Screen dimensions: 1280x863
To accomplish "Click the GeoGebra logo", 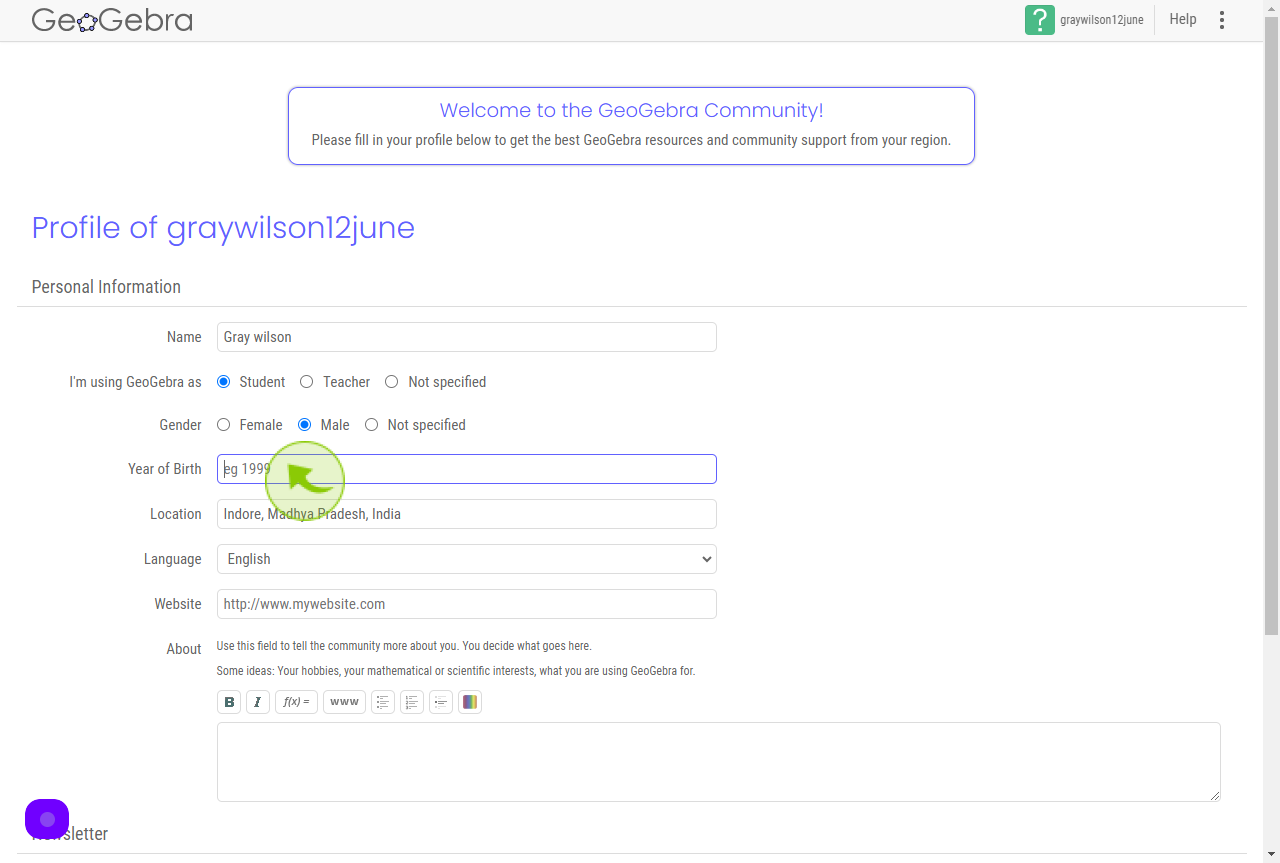I will pyautogui.click(x=112, y=20).
